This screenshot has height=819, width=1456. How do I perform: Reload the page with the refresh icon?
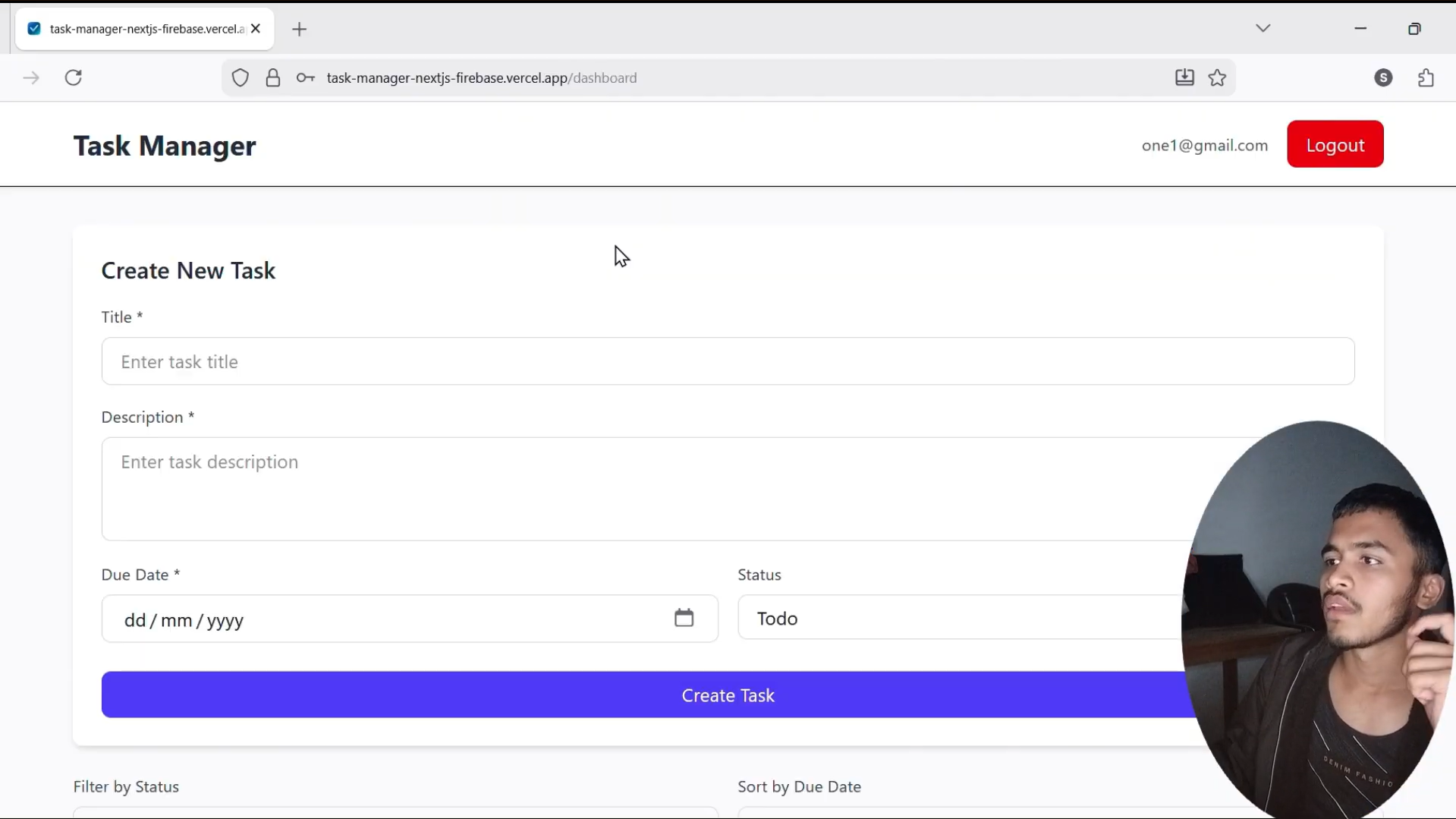point(74,77)
